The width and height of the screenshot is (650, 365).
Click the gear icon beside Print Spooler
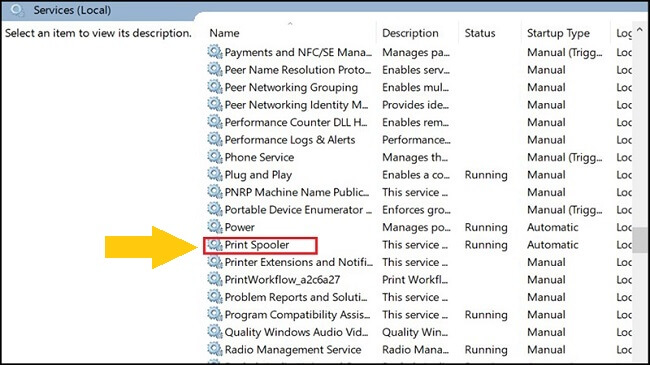coord(215,245)
